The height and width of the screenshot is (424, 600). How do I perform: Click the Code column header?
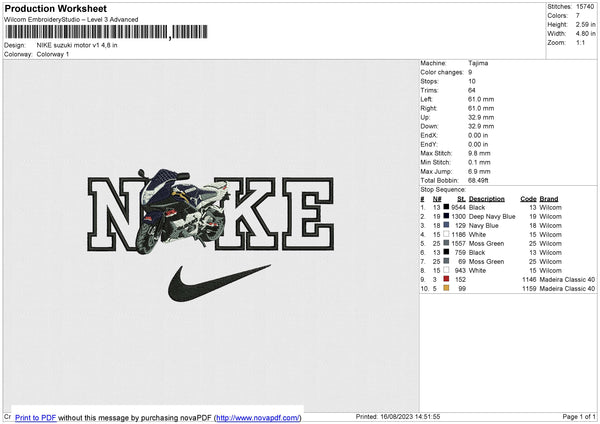click(x=528, y=199)
